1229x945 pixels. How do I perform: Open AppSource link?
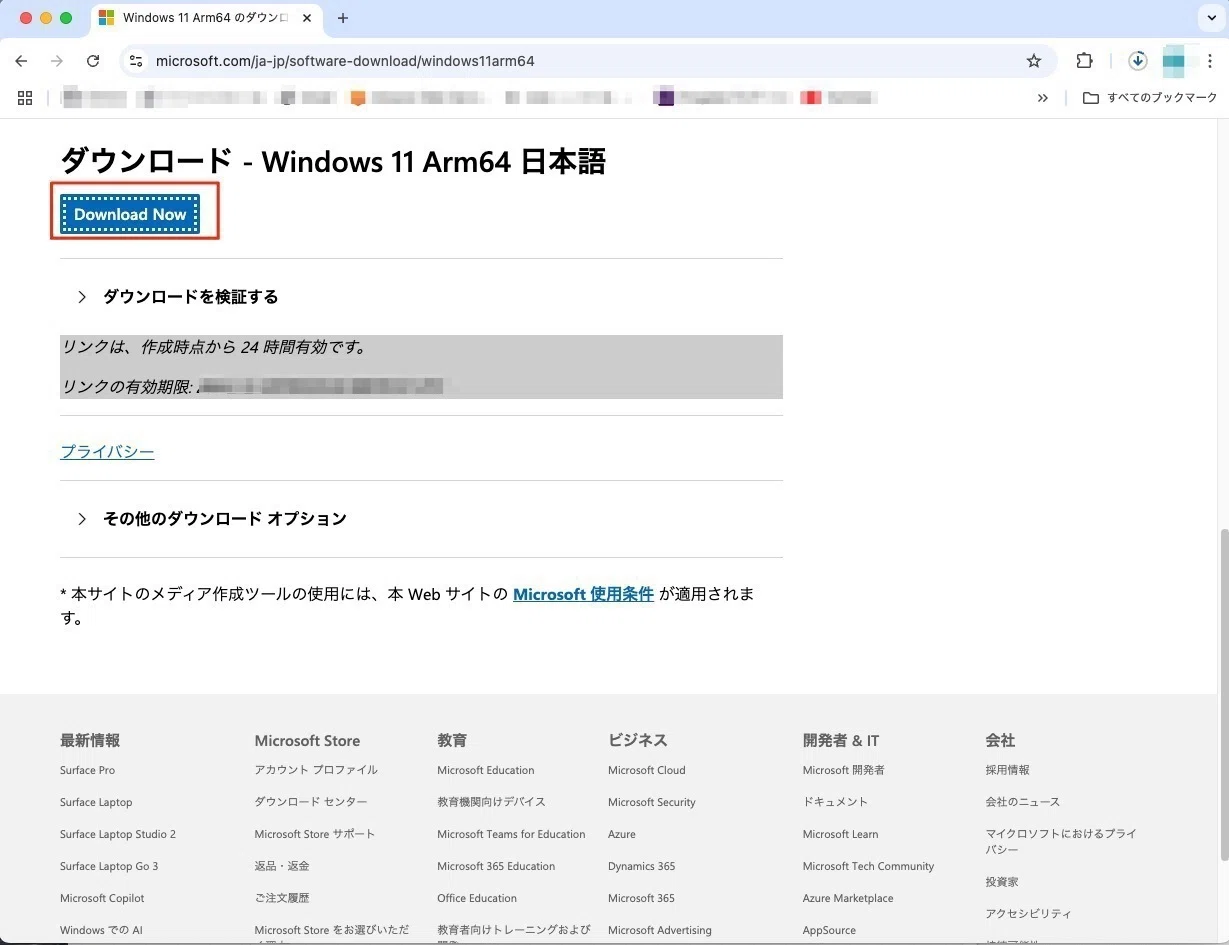[x=830, y=930]
